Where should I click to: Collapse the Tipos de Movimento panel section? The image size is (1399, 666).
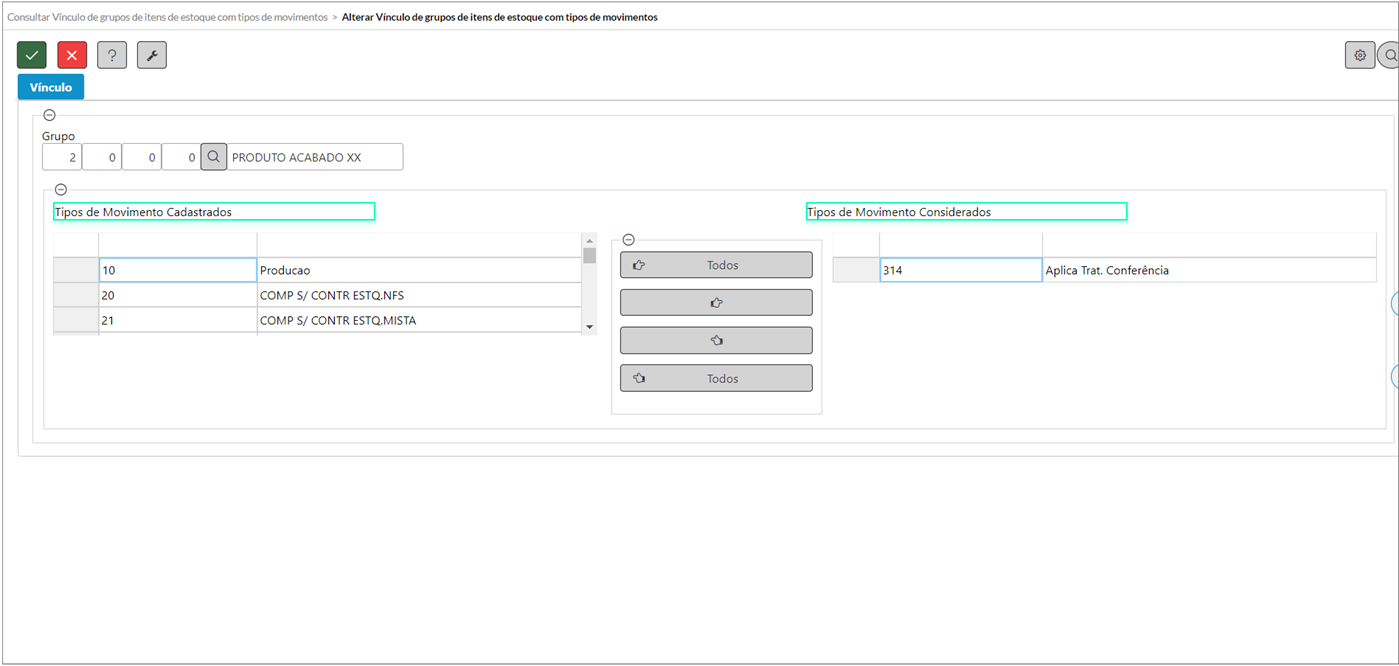(x=61, y=189)
